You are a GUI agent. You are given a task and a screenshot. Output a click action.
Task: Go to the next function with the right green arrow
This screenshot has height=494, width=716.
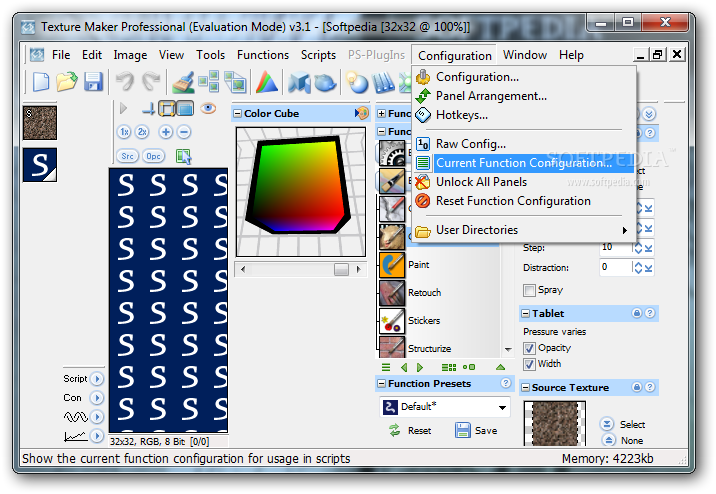(x=420, y=367)
